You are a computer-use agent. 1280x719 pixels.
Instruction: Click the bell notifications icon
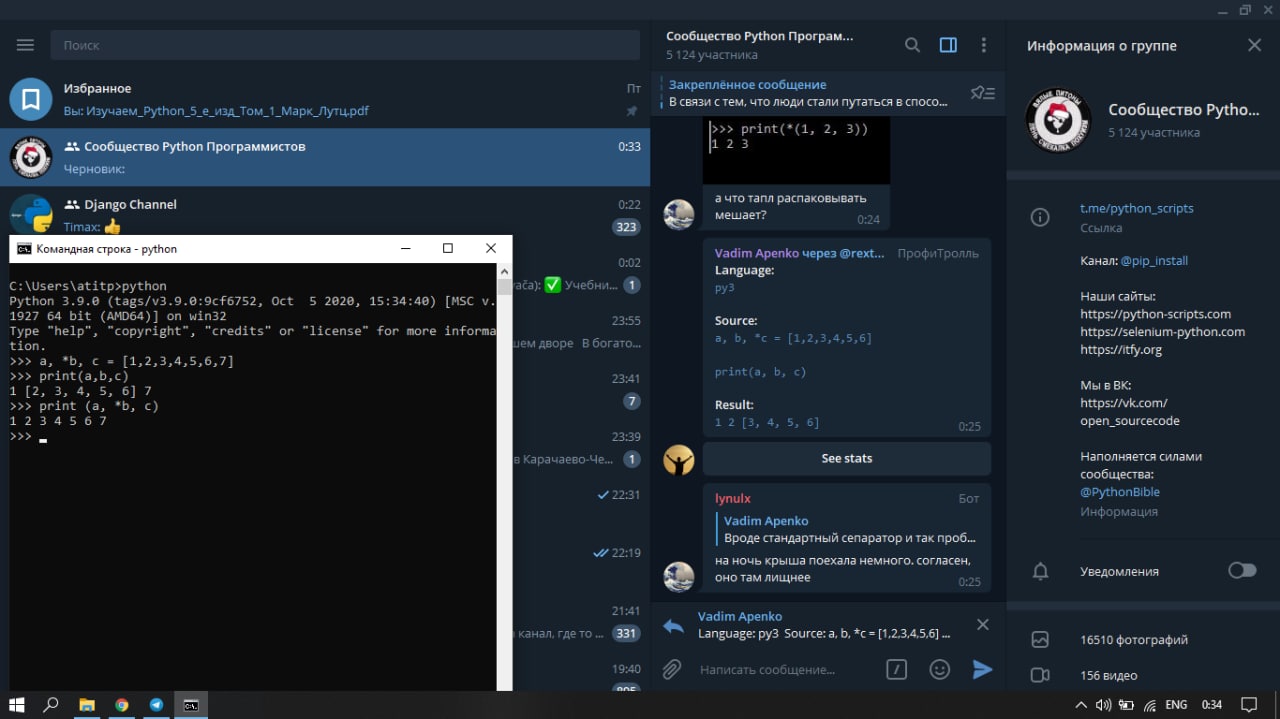(x=1040, y=571)
